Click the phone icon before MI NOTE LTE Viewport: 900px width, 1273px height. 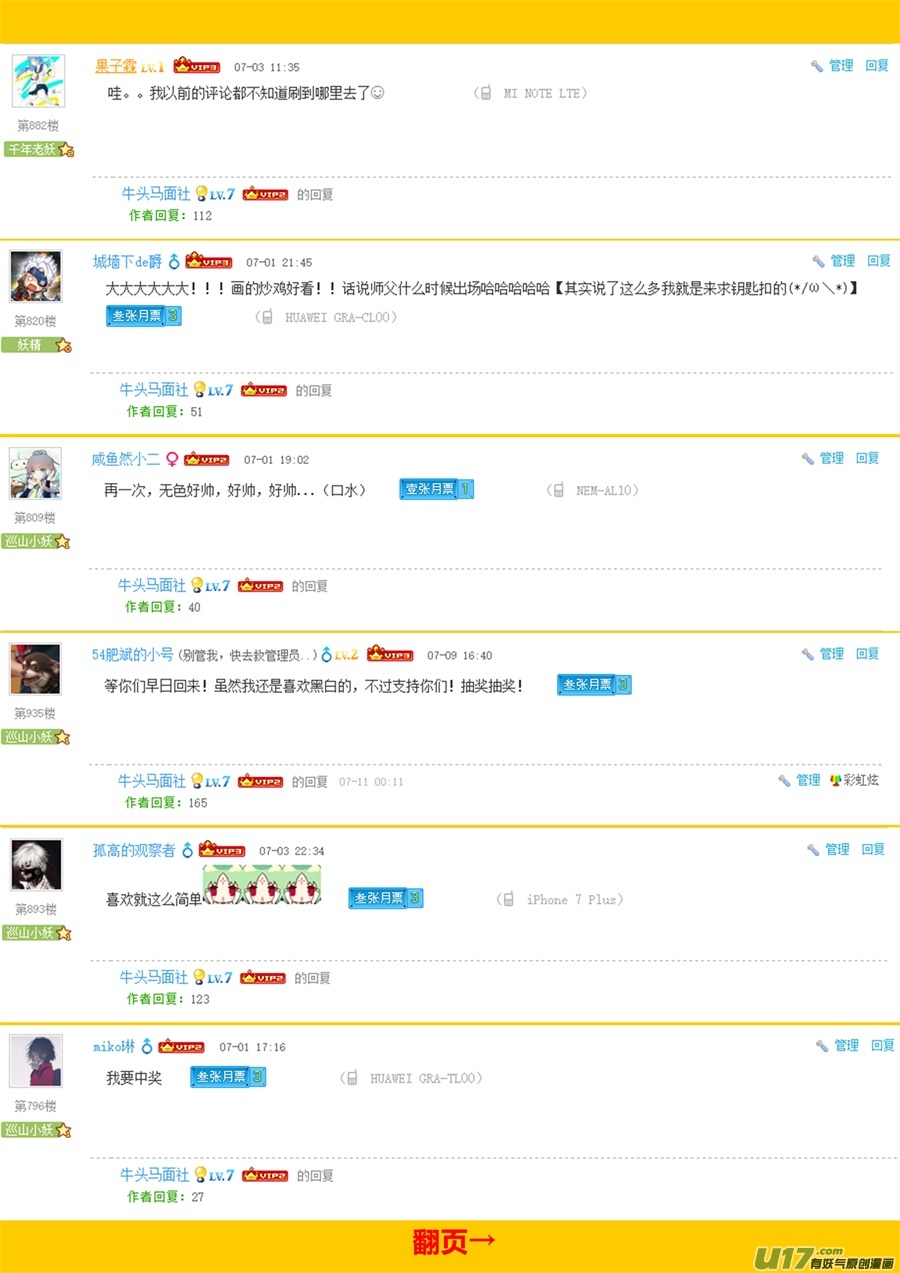[485, 93]
